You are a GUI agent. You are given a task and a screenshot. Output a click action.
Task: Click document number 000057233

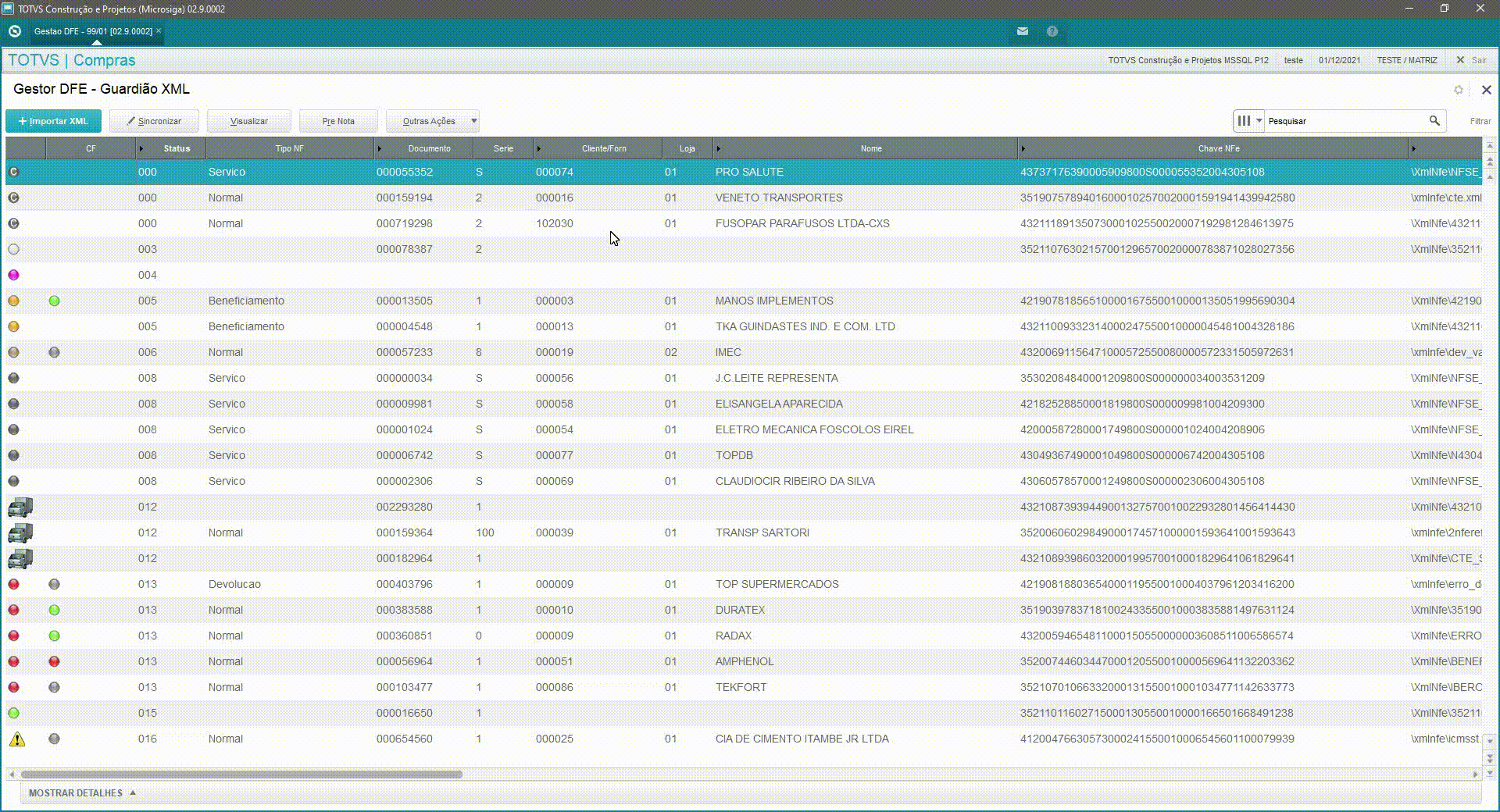[404, 352]
